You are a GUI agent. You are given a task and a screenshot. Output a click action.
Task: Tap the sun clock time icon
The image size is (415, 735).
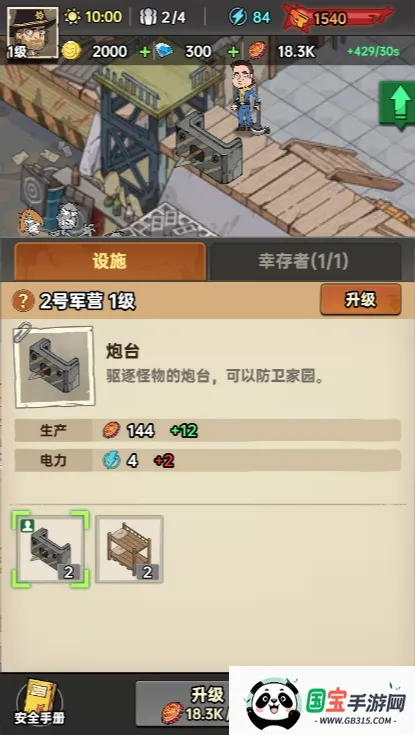pyautogui.click(x=72, y=17)
